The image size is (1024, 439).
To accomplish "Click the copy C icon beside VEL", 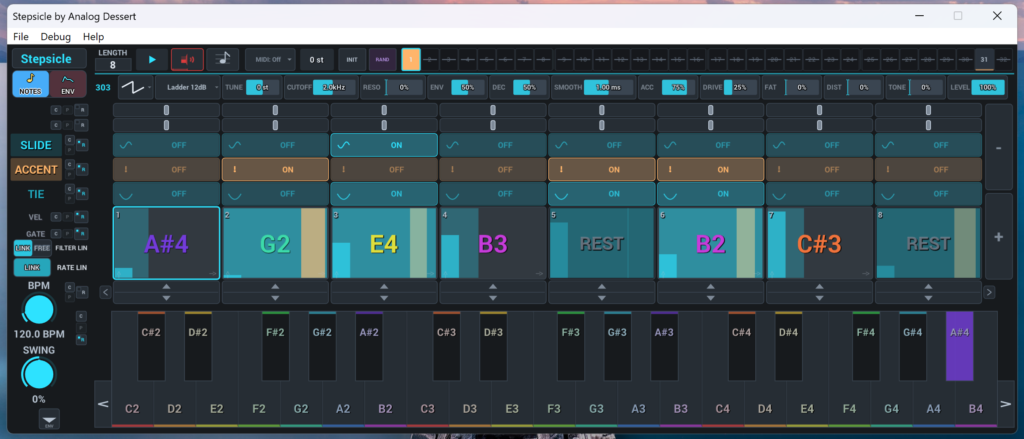I will tap(56, 216).
